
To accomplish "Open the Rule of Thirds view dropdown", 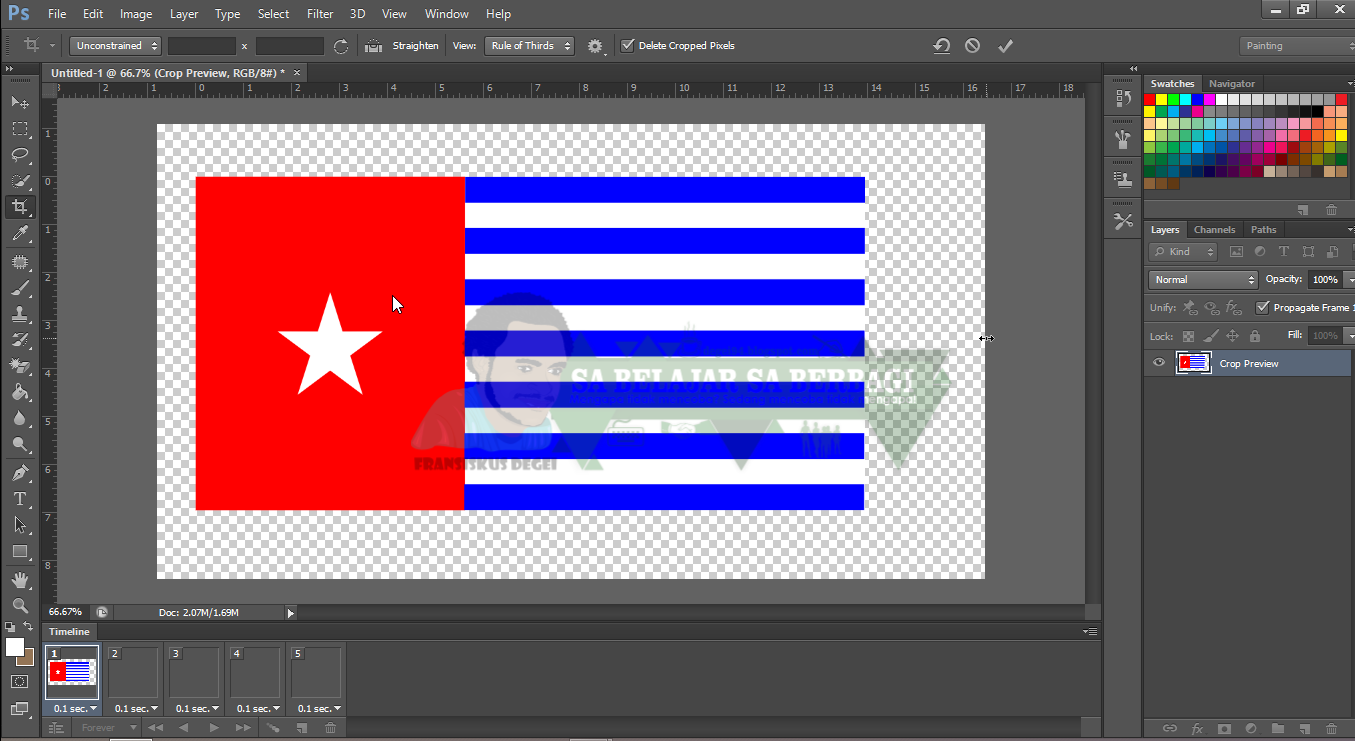I will 529,45.
